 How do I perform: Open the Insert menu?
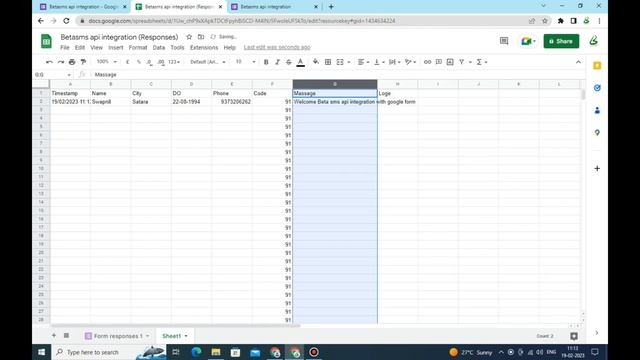[116, 48]
